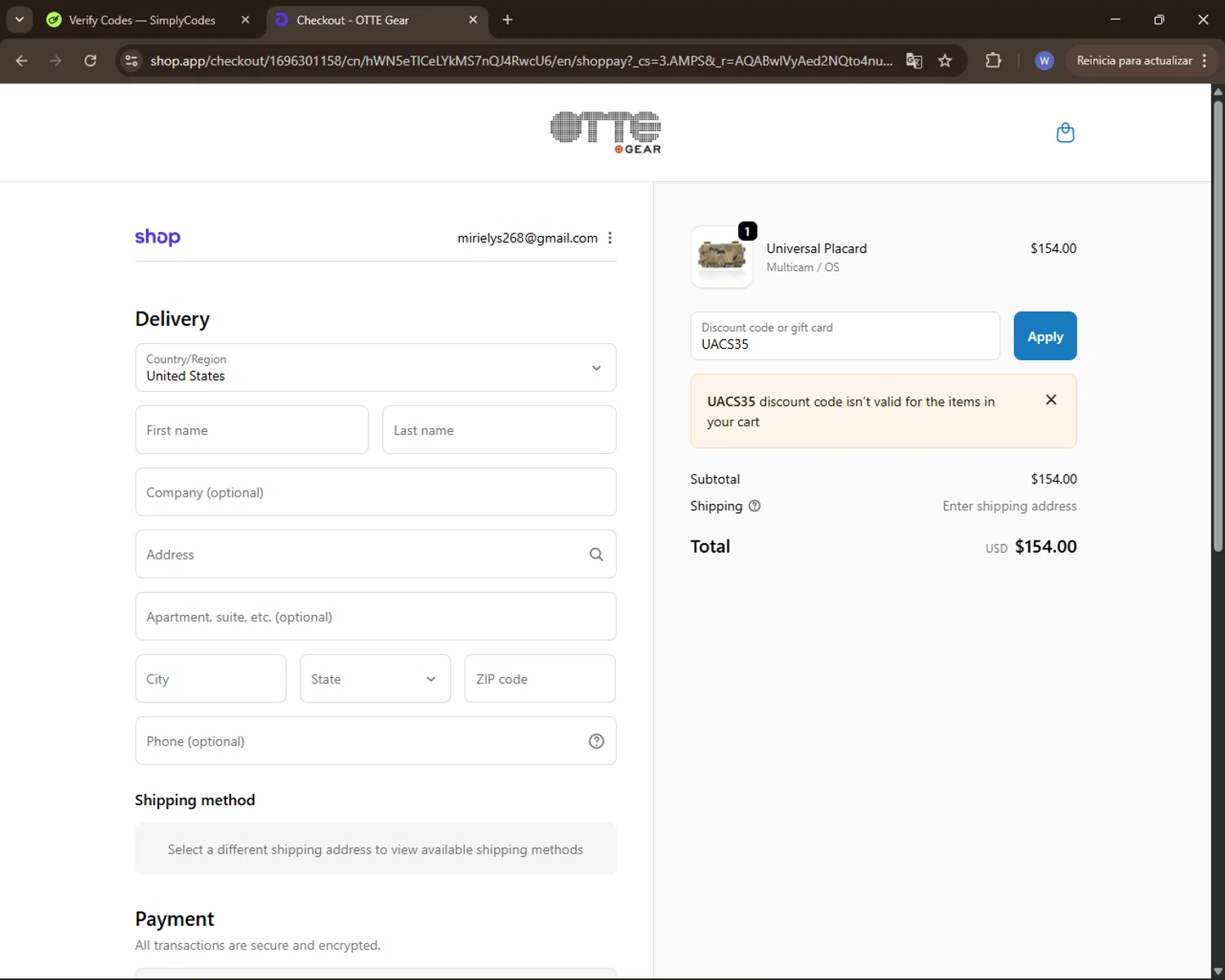Go forward in browser history
This screenshot has width=1225, height=980.
[x=56, y=60]
